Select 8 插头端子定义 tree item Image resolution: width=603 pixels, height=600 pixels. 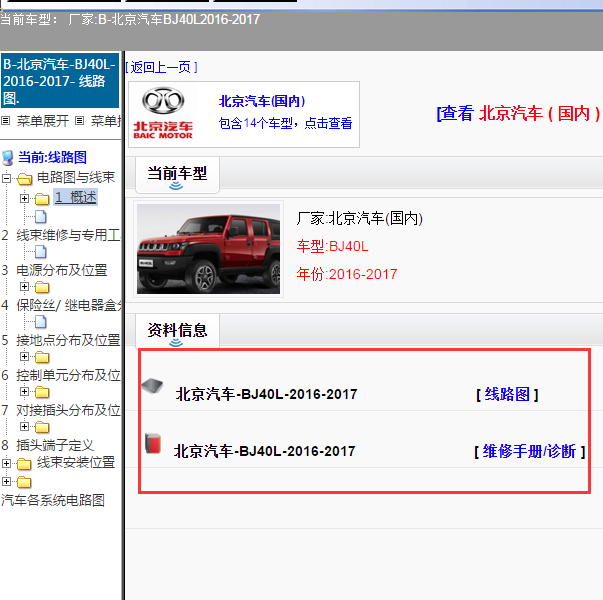coord(48,445)
